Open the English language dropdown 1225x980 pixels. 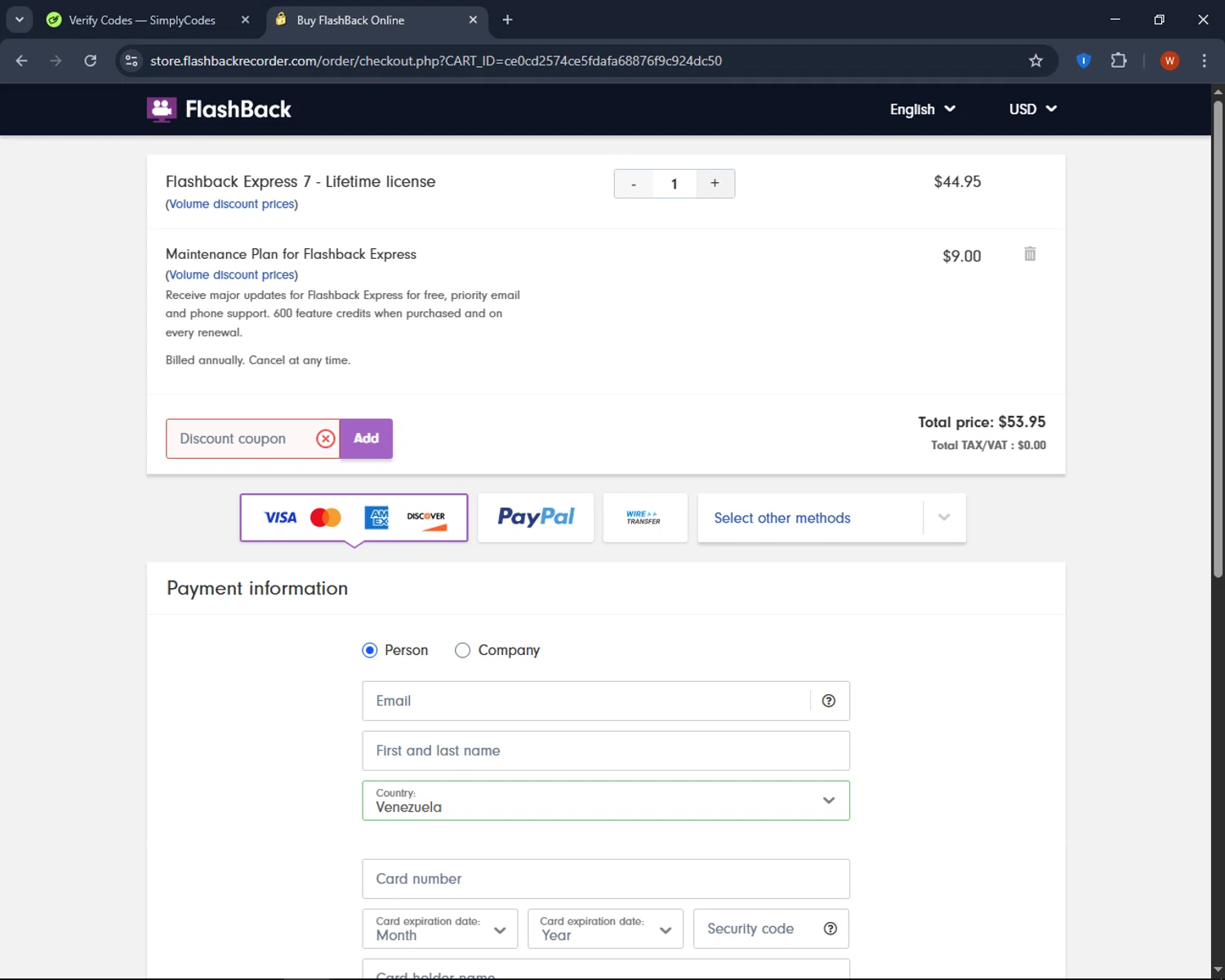tap(922, 109)
